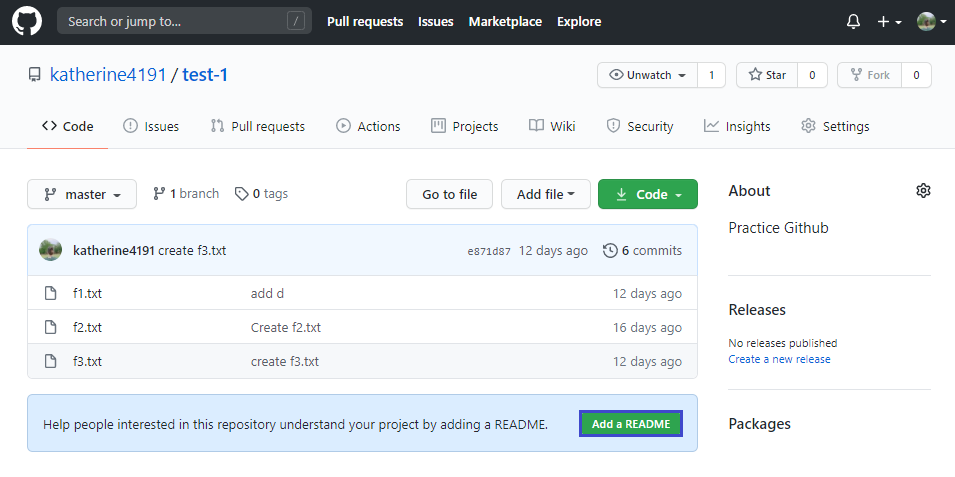Viewport: 955px width, 477px height.
Task: Focus the Search or jump to field
Action: pyautogui.click(x=184, y=21)
